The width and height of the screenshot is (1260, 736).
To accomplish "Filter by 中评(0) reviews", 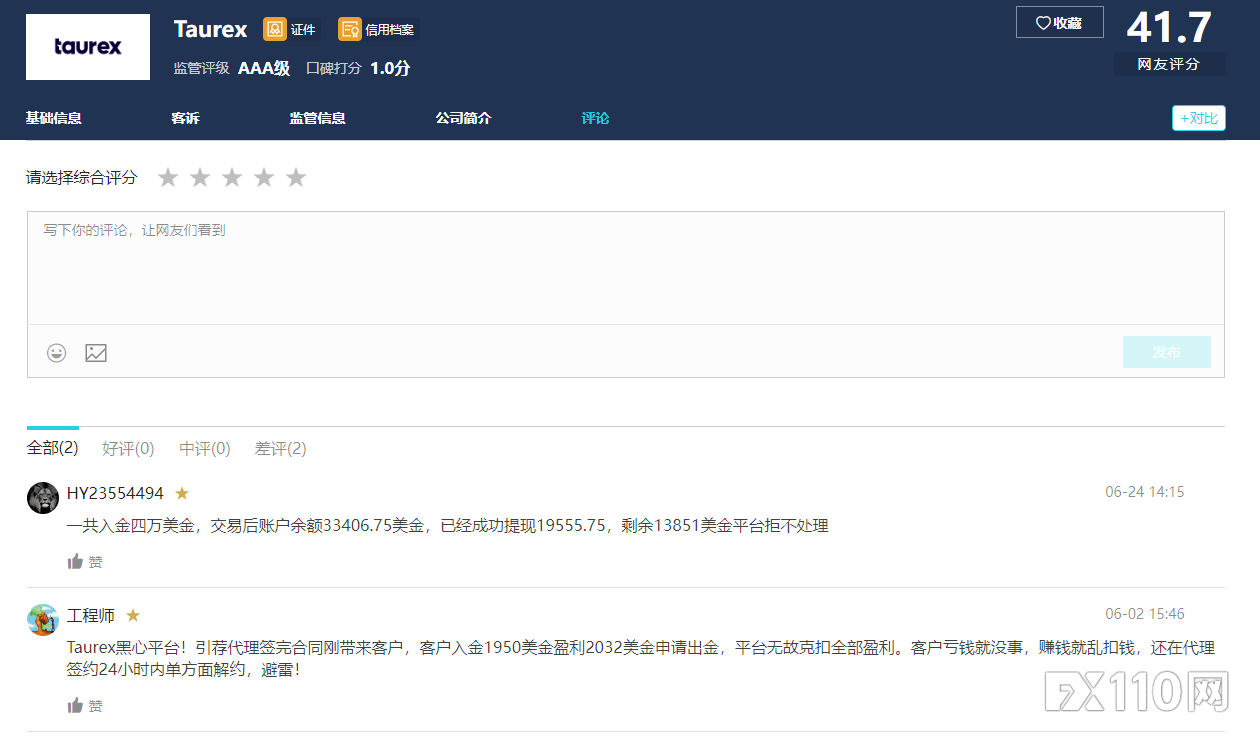I will coord(205,448).
